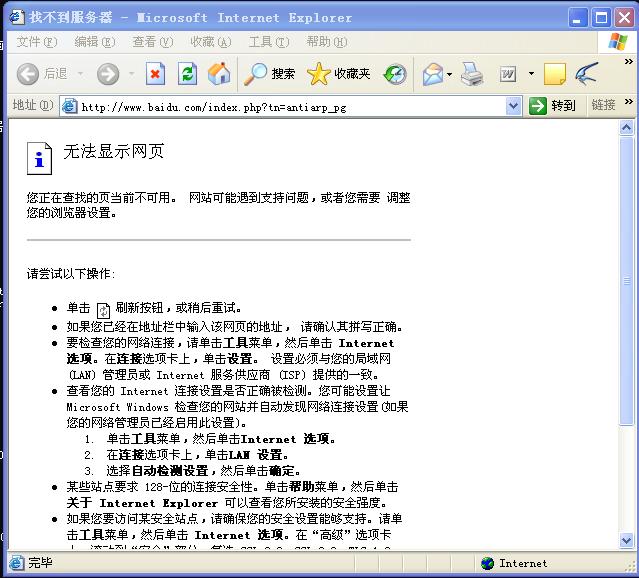Click the IE page icon in status bar
The width and height of the screenshot is (639, 578).
[x=16, y=563]
